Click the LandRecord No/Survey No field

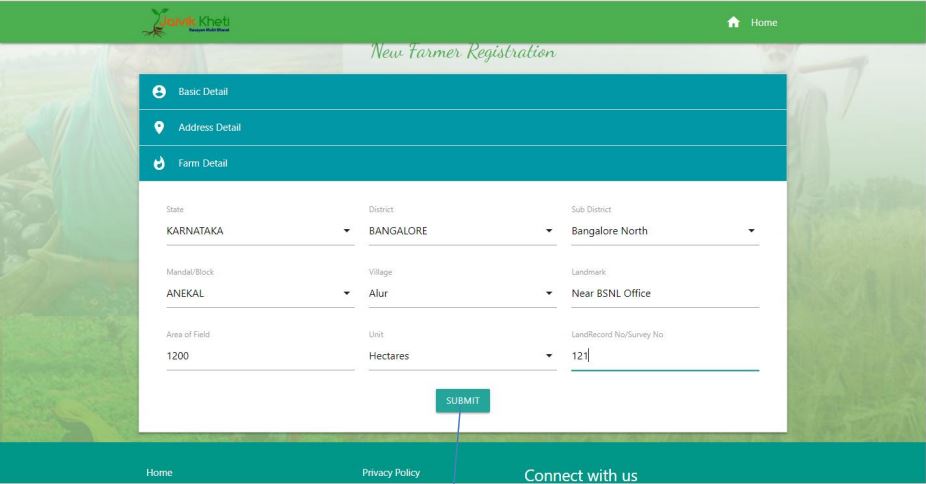[x=664, y=355]
